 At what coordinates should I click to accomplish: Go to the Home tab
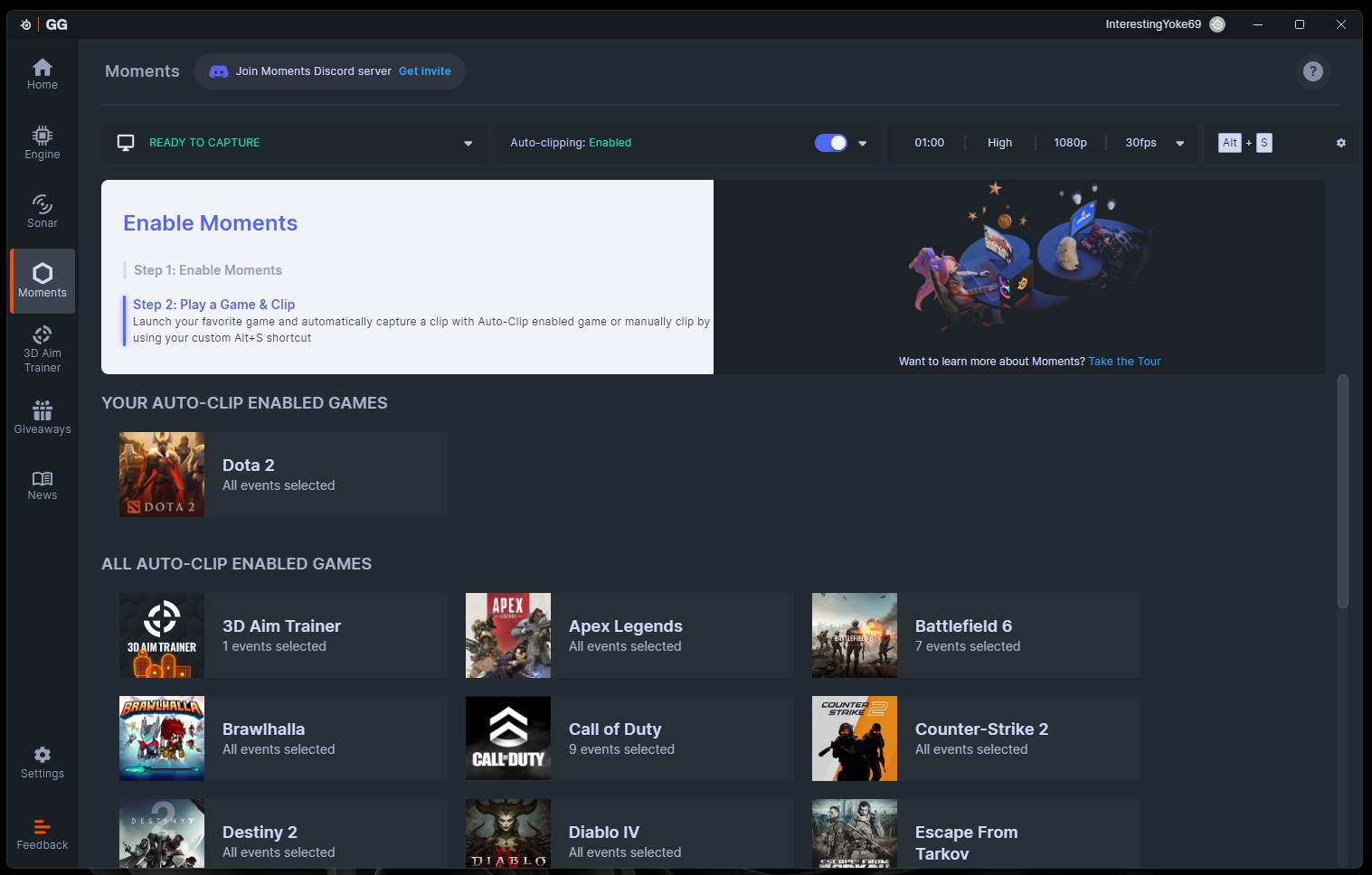[43, 74]
